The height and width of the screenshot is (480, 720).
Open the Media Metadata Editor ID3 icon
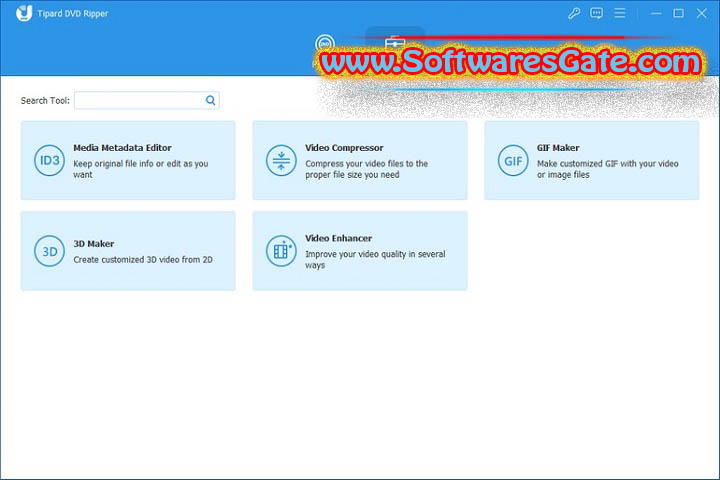coord(50,160)
